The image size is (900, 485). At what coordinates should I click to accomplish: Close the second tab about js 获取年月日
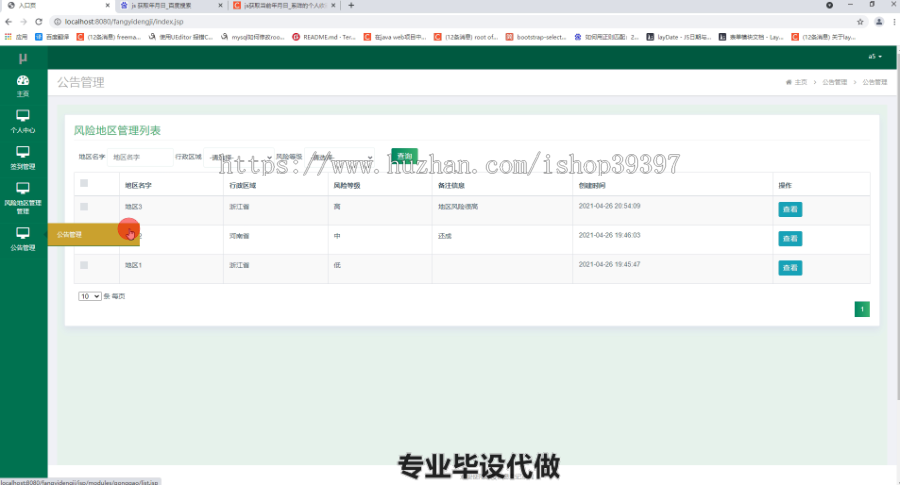pos(220,5)
